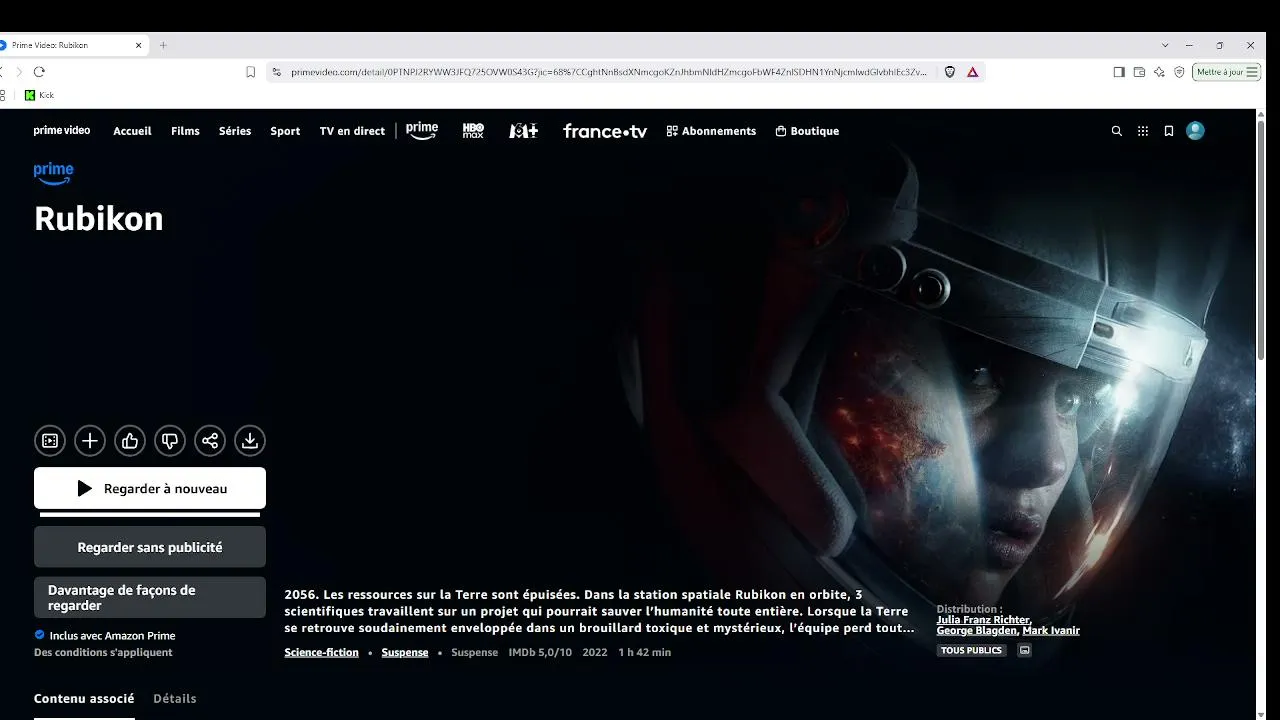This screenshot has width=1280, height=720.
Task: Click the watch progress bar under play button
Action: [150, 515]
